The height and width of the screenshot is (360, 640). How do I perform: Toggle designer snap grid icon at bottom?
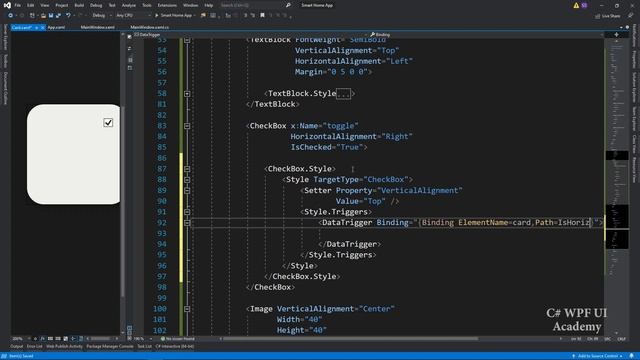(x=50, y=339)
